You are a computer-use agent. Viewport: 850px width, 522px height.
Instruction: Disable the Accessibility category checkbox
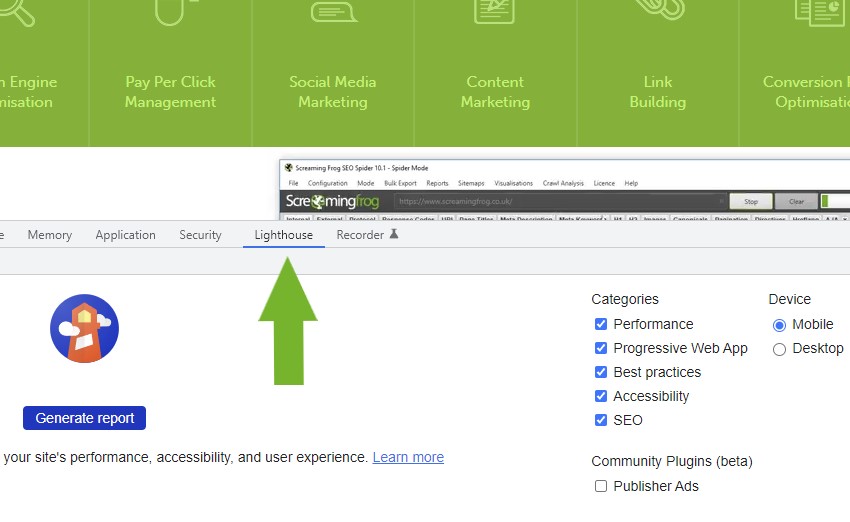(x=601, y=396)
